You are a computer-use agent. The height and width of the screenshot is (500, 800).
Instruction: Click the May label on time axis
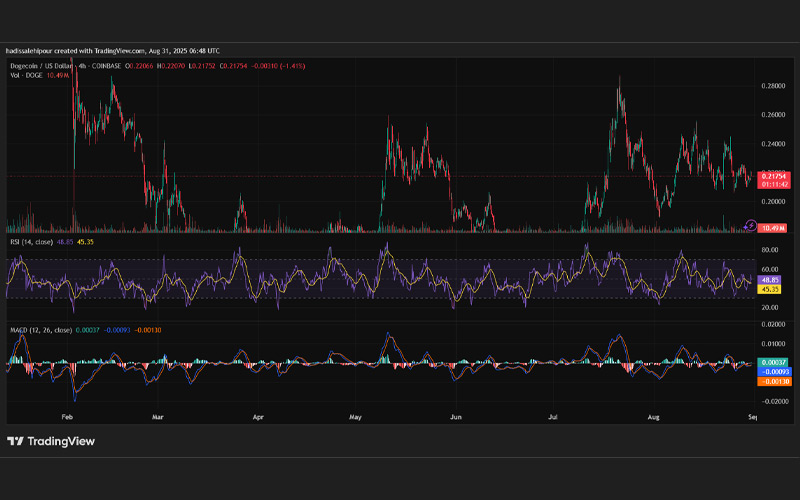click(355, 417)
